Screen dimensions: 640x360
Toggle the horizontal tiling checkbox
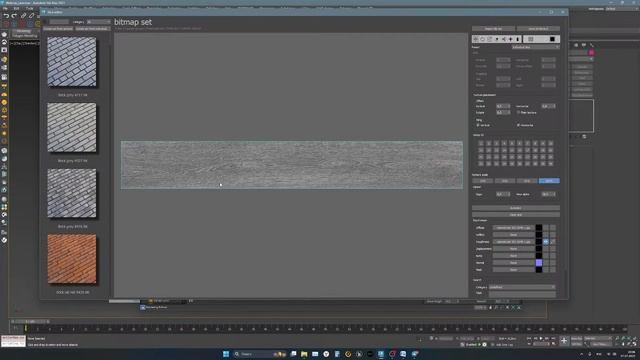[x=518, y=125]
